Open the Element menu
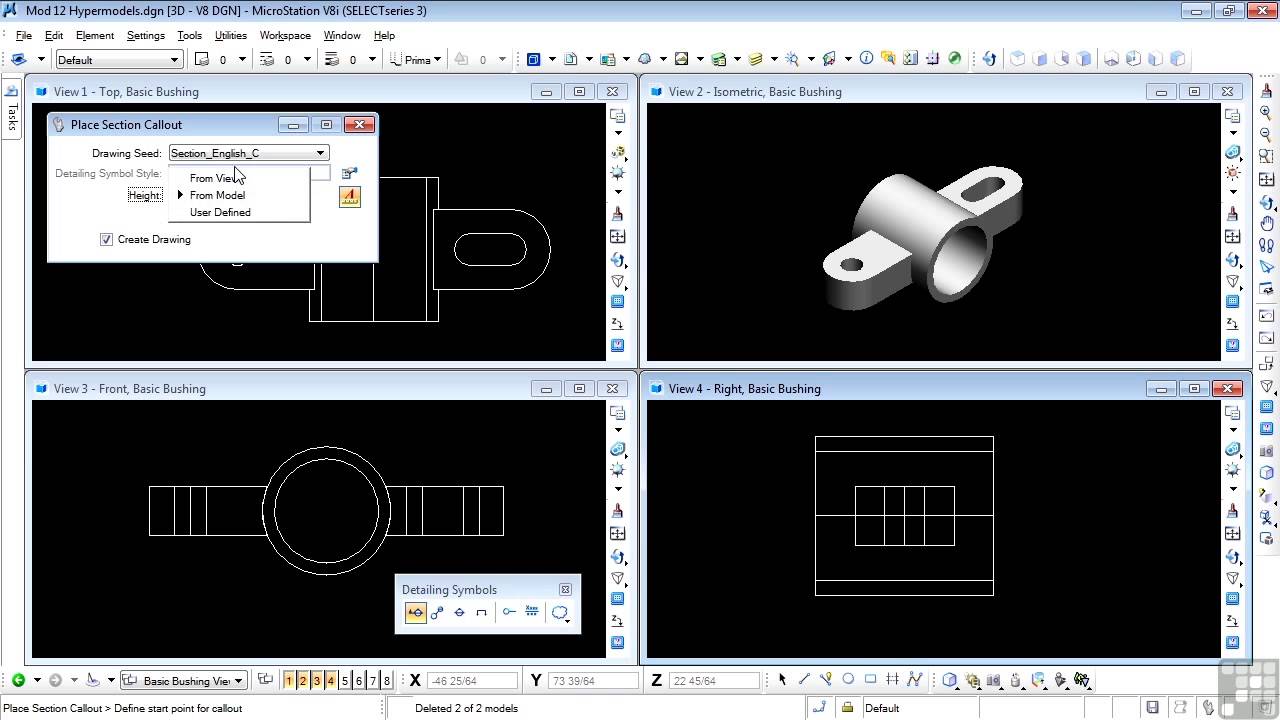Viewport: 1280px width, 720px height. point(95,35)
